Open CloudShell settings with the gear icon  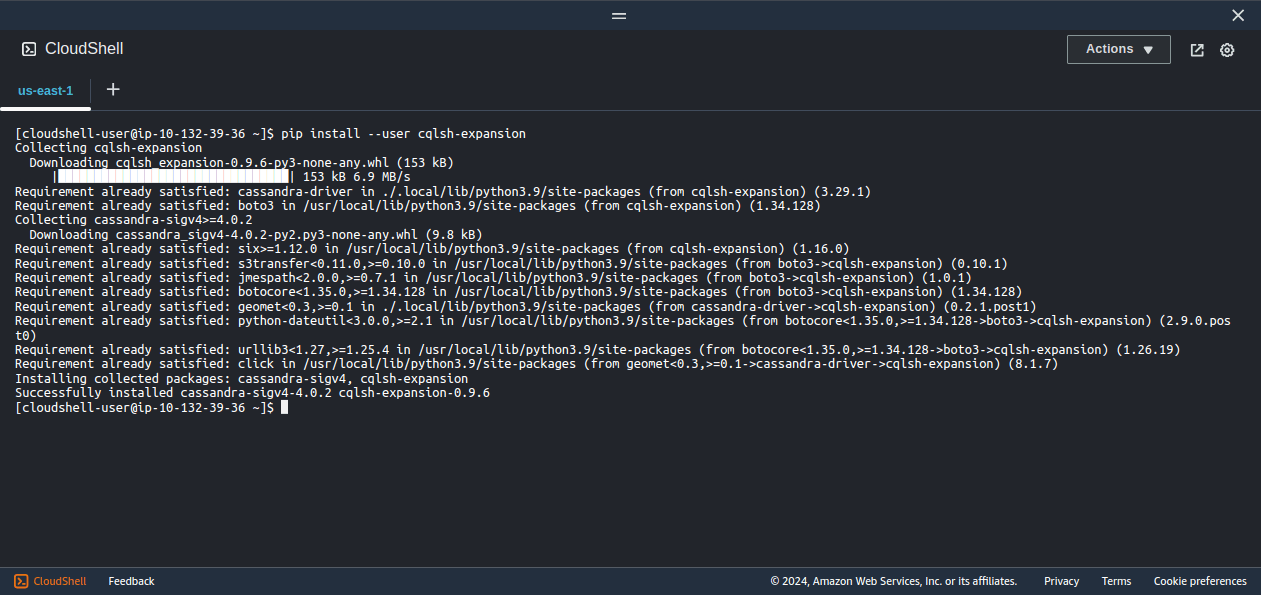click(x=1227, y=49)
